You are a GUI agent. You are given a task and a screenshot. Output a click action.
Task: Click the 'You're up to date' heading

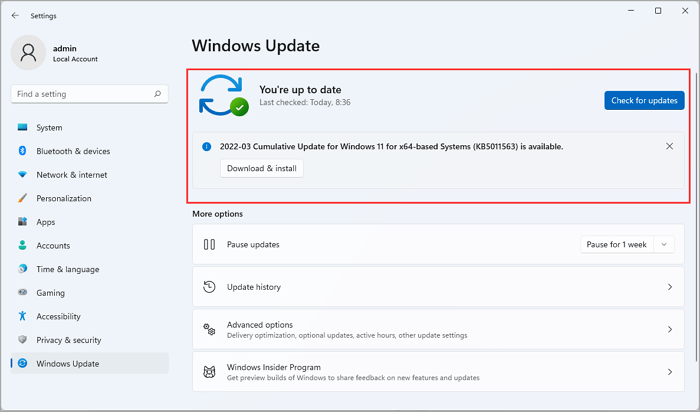pyautogui.click(x=300, y=89)
